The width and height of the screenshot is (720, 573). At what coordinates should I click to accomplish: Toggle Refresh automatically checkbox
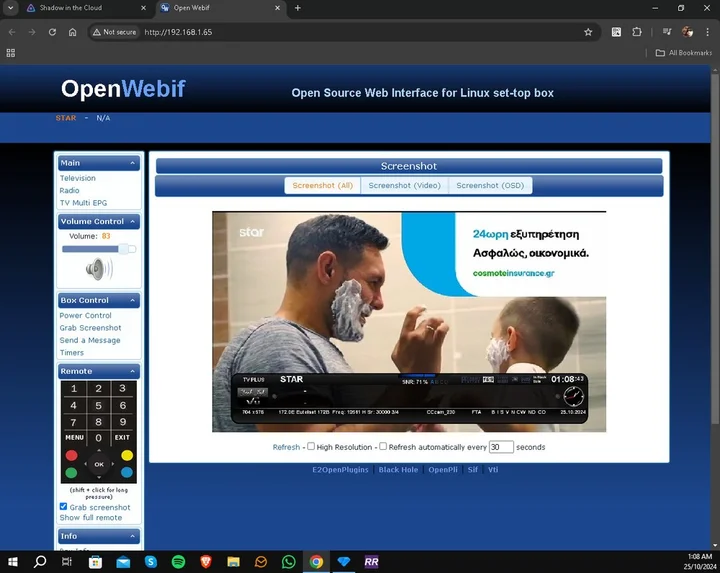(382, 447)
